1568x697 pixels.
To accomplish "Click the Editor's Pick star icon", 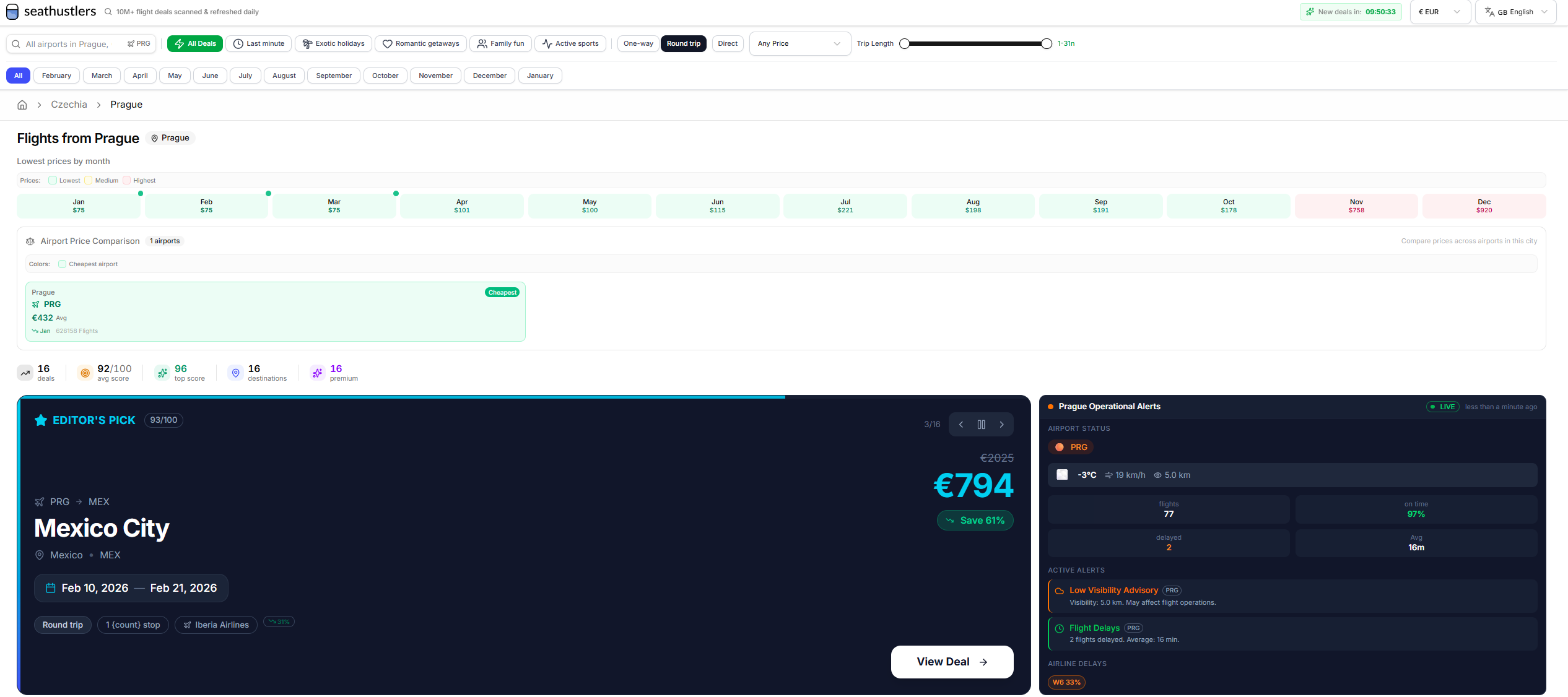I will (x=41, y=420).
